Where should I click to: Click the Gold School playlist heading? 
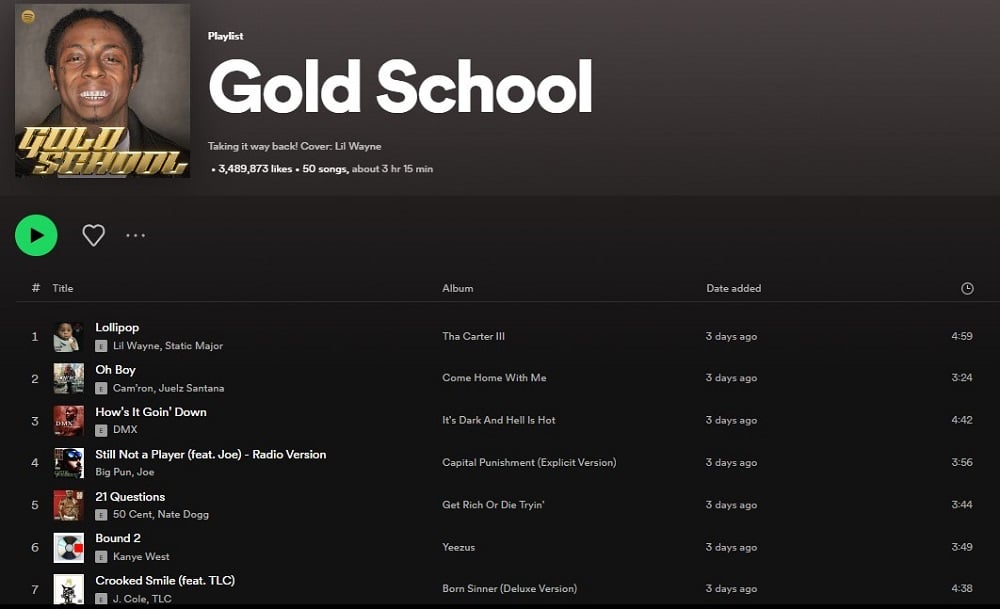pyautogui.click(x=401, y=86)
